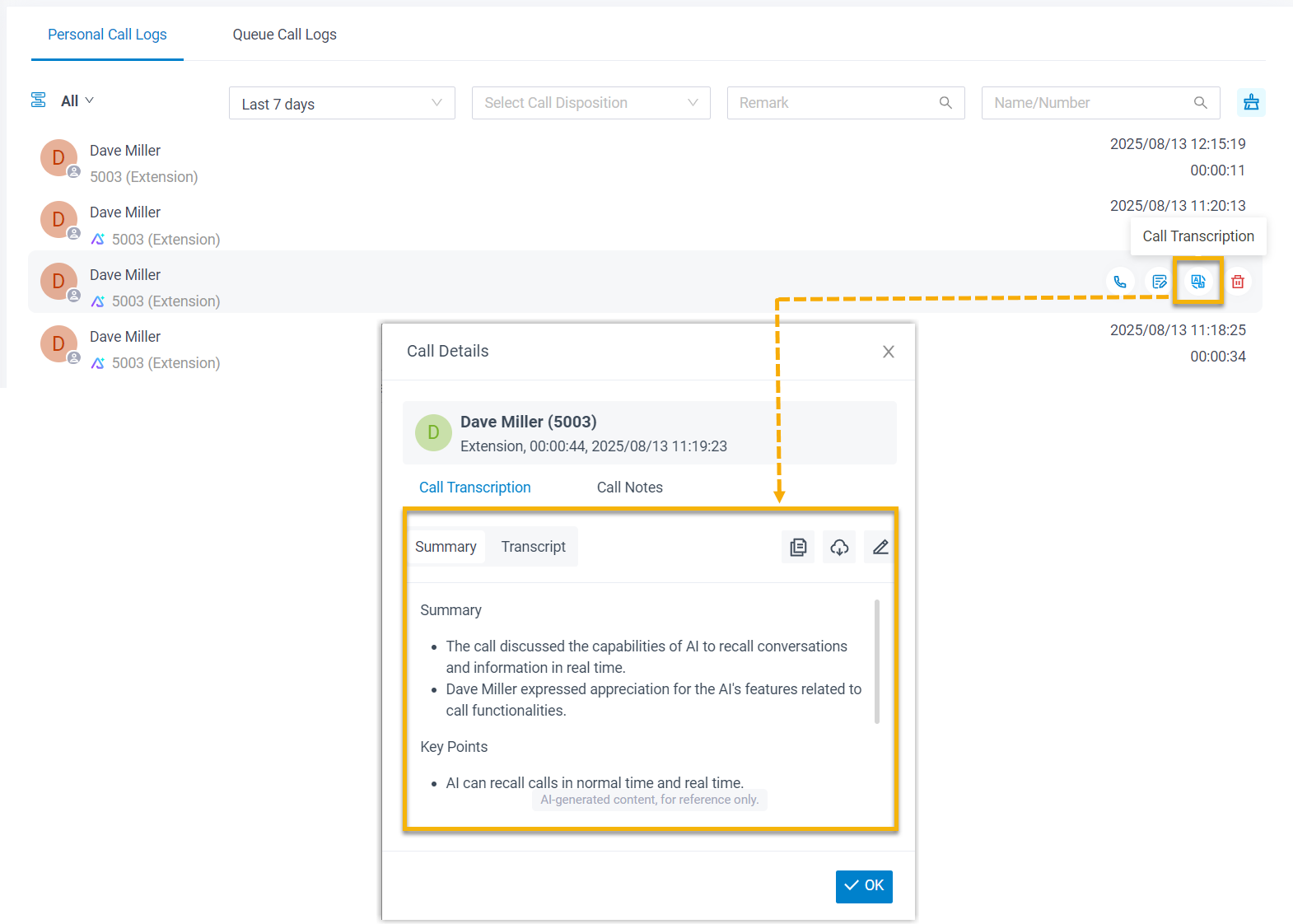Open call notes edit icon in row
Image resolution: width=1293 pixels, height=924 pixels.
(x=1159, y=282)
